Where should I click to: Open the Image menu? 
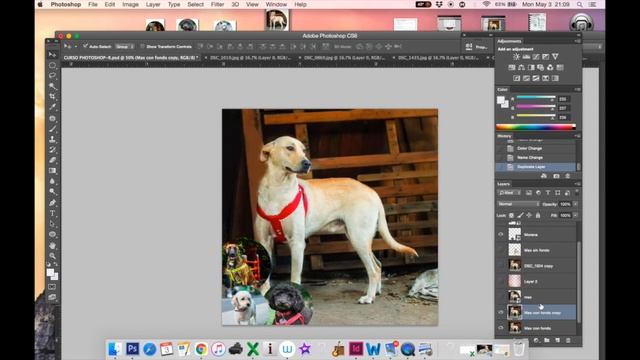pos(130,4)
